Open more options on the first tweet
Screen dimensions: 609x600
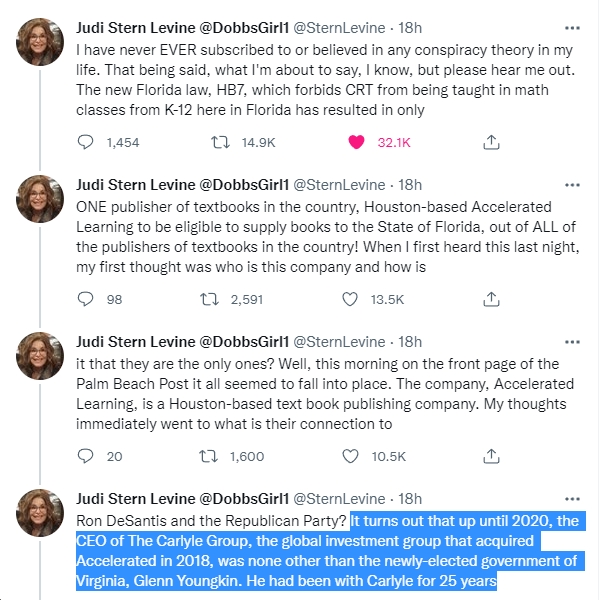point(572,28)
